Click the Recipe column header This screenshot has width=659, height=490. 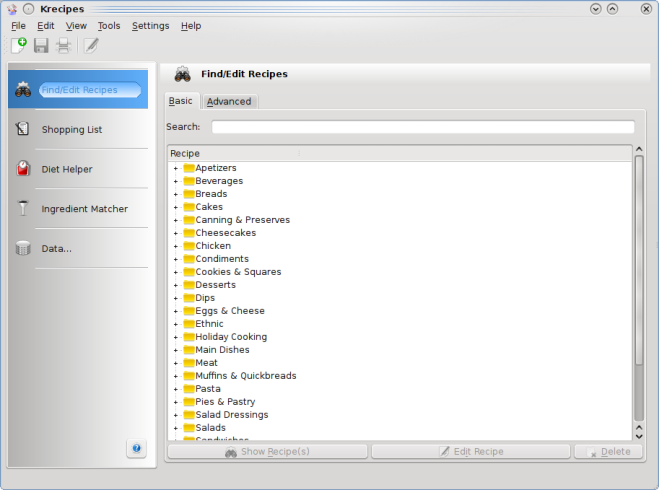coord(400,153)
